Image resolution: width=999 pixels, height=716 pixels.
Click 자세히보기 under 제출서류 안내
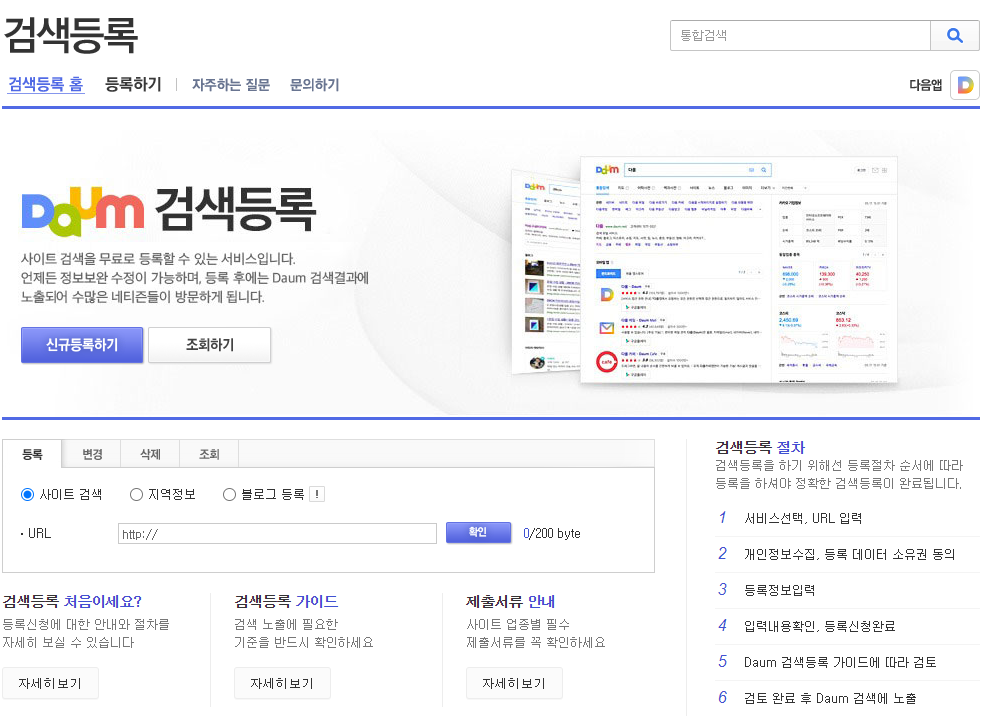(x=514, y=684)
